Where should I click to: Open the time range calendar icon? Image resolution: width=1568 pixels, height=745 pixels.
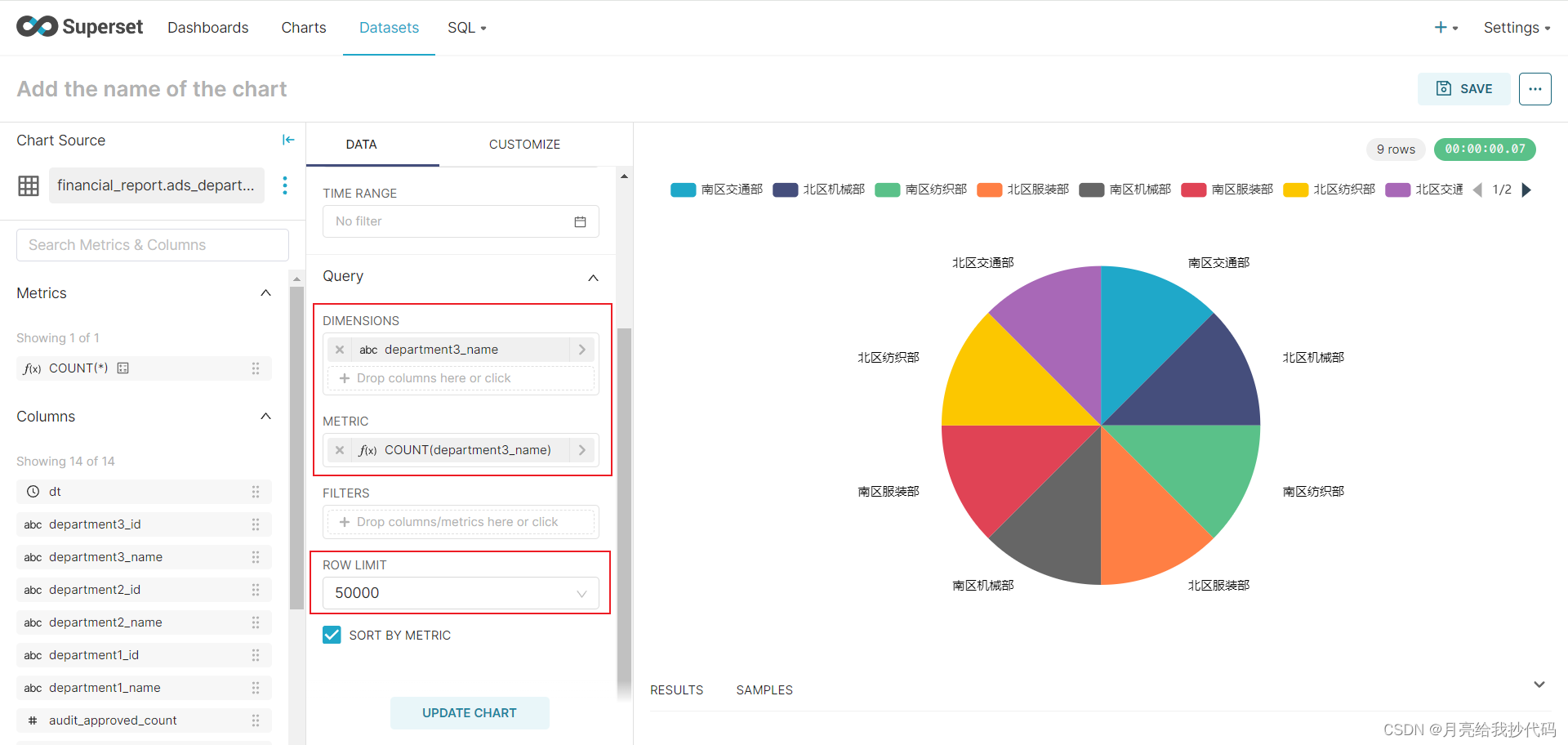[580, 221]
